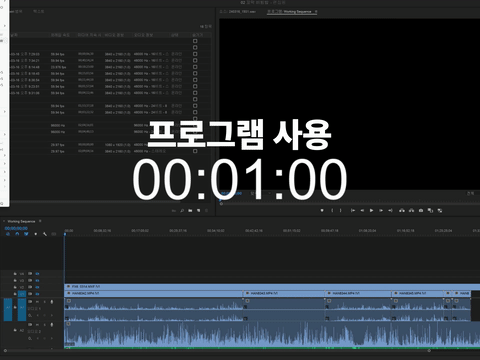
Task: Click the timeline playhead marker at 00:00
Action: click(x=65, y=234)
